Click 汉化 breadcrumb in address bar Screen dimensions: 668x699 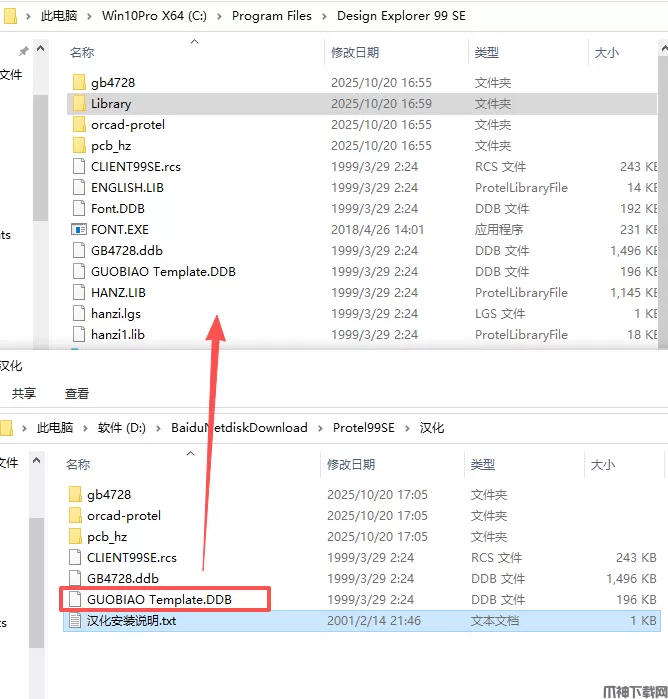coord(432,428)
